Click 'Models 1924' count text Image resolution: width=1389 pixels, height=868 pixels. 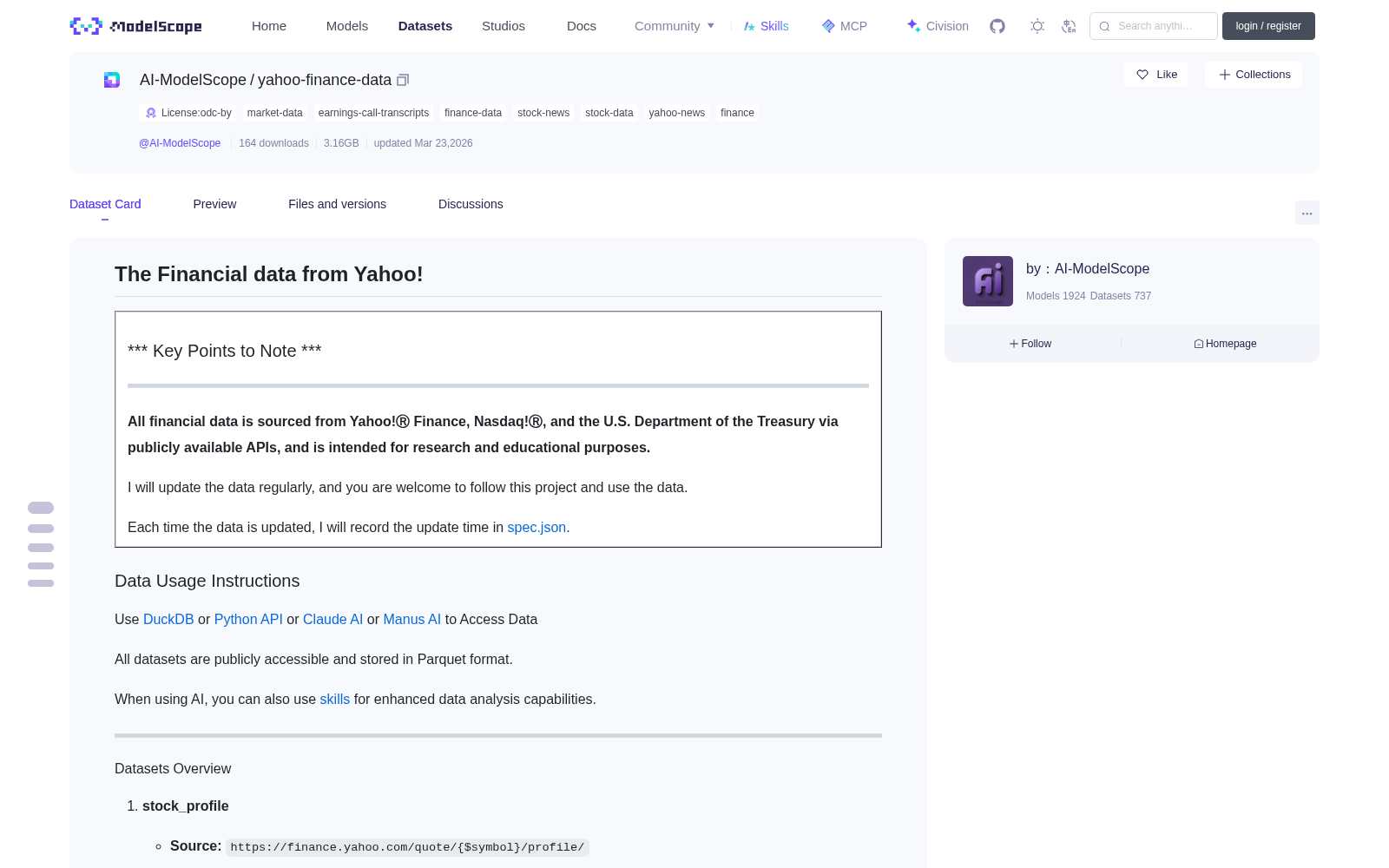click(x=1056, y=296)
